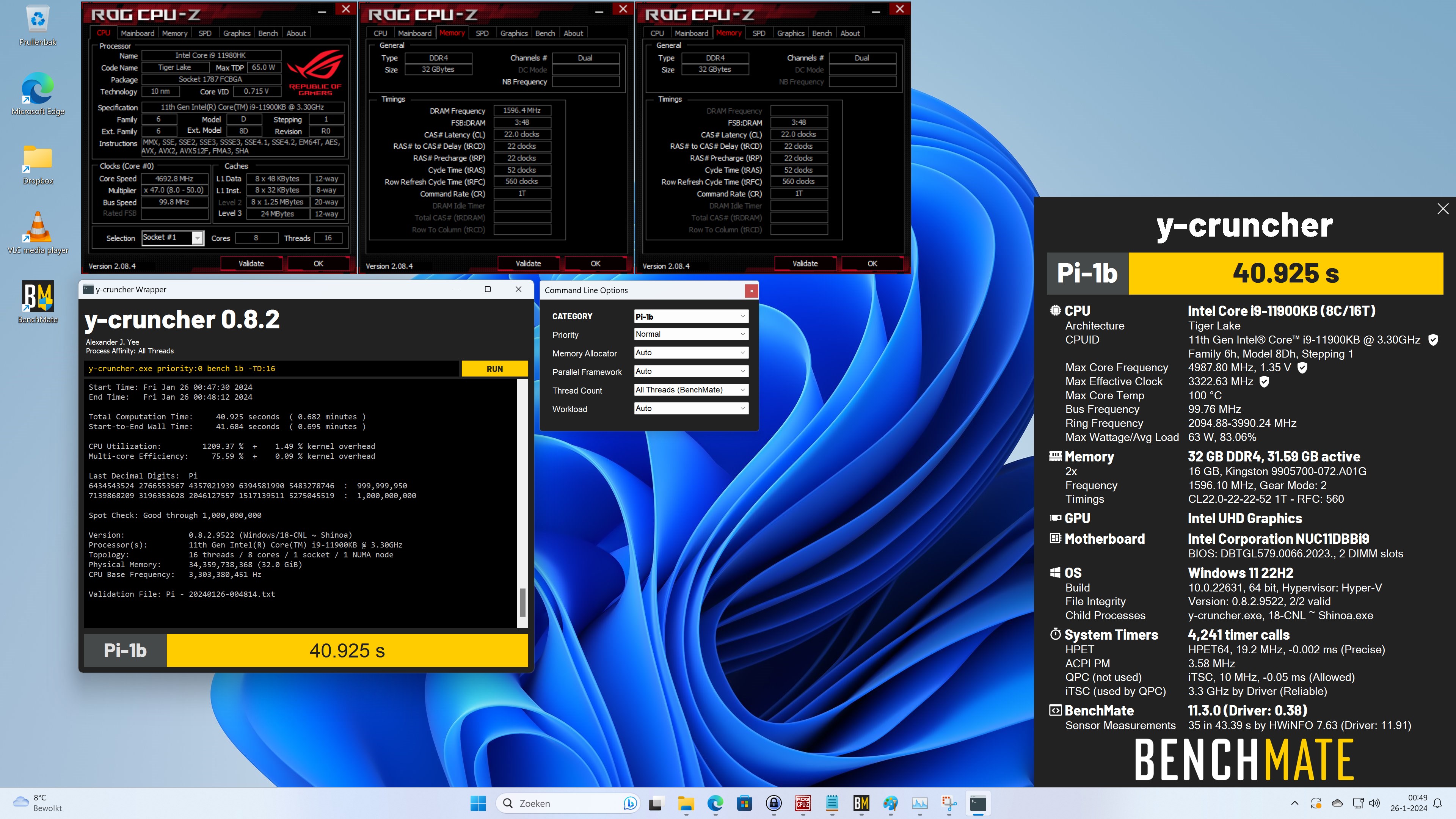The width and height of the screenshot is (1456, 819).
Task: Open the Microsoft Edge desktop shortcut
Action: (x=37, y=94)
